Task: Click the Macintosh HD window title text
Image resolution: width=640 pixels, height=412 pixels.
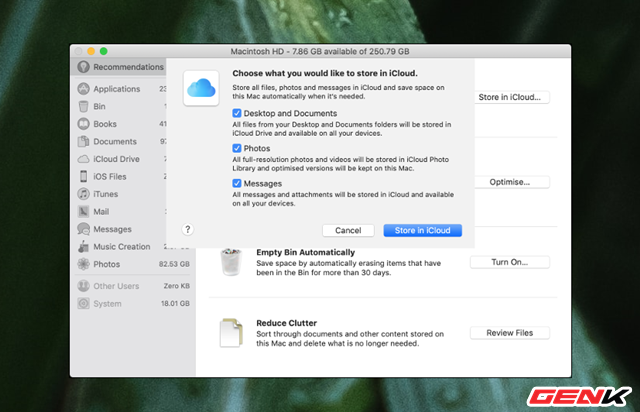Action: (x=320, y=51)
